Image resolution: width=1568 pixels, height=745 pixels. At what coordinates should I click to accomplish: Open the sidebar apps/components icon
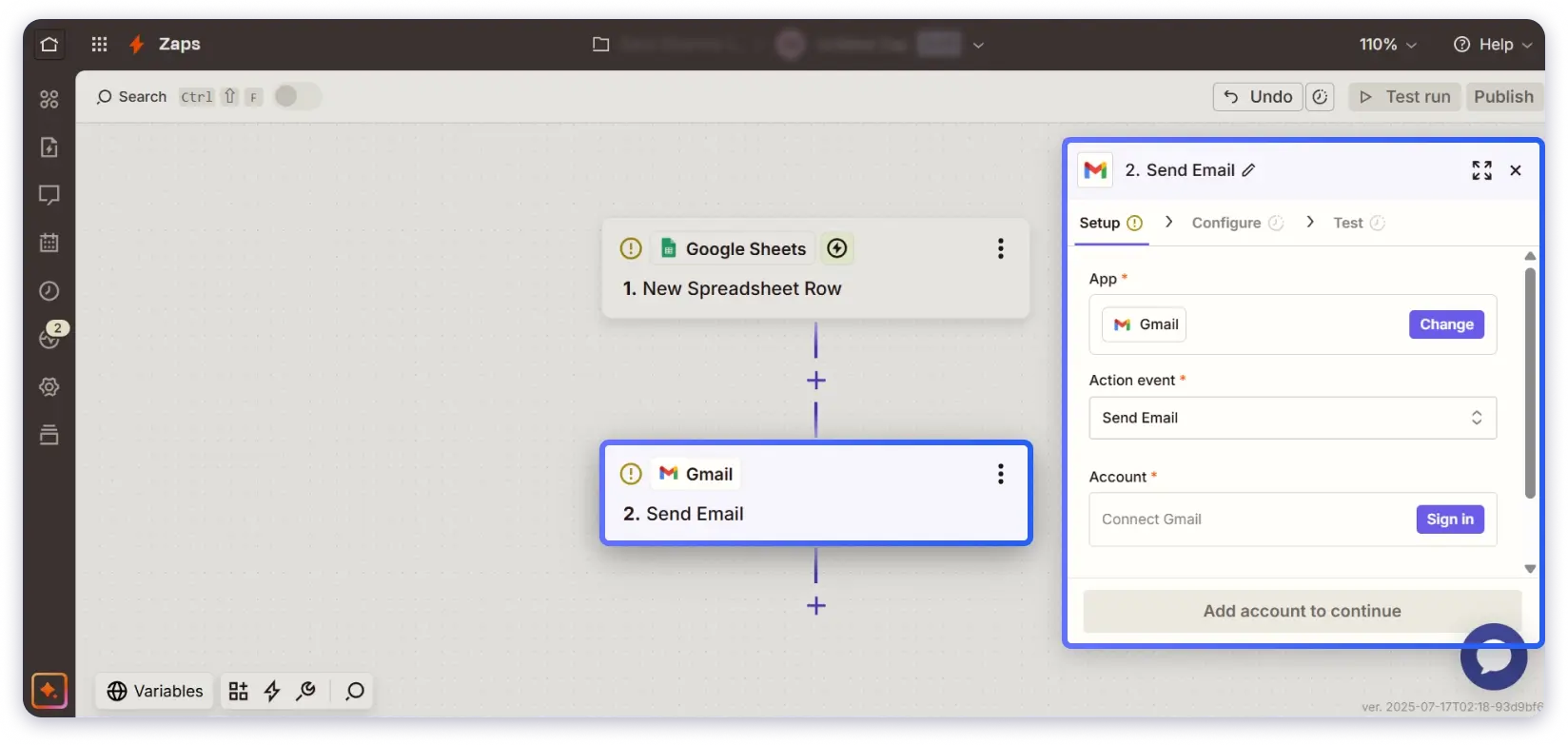pyautogui.click(x=49, y=99)
